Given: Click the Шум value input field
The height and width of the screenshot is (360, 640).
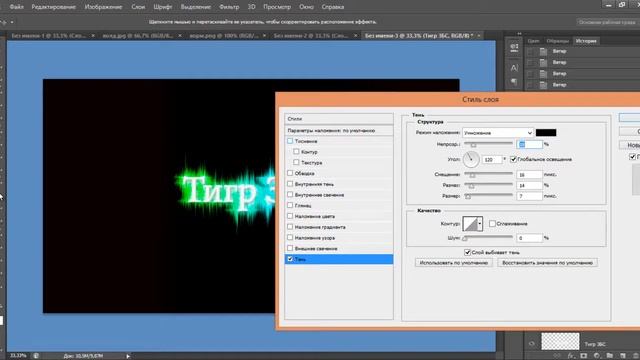Looking at the screenshot, I should pos(529,238).
